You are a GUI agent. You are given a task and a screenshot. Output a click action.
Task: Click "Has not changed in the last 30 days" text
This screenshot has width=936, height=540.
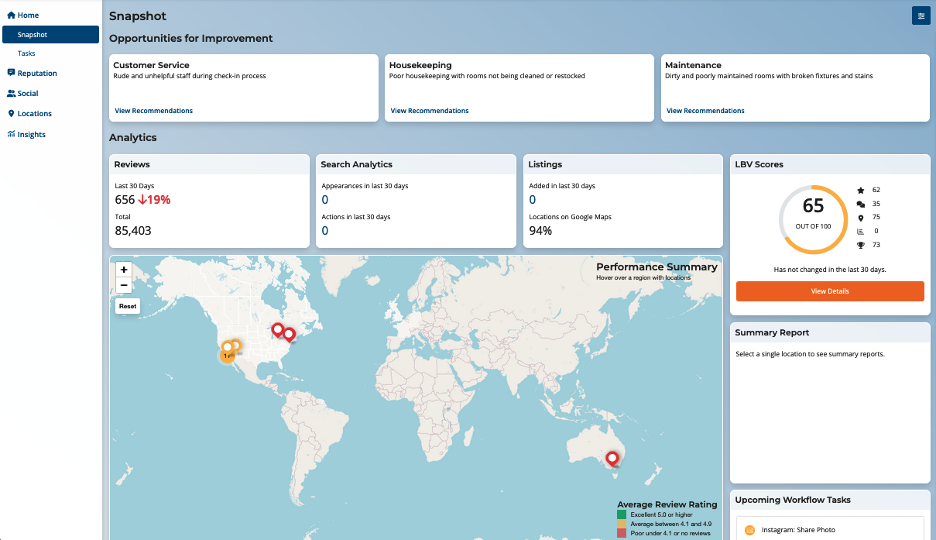830,270
